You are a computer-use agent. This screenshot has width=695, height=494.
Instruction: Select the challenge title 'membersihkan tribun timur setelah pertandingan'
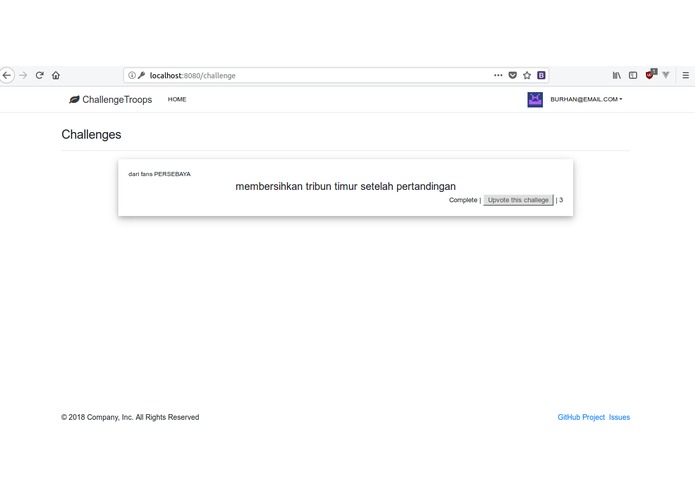point(345,187)
